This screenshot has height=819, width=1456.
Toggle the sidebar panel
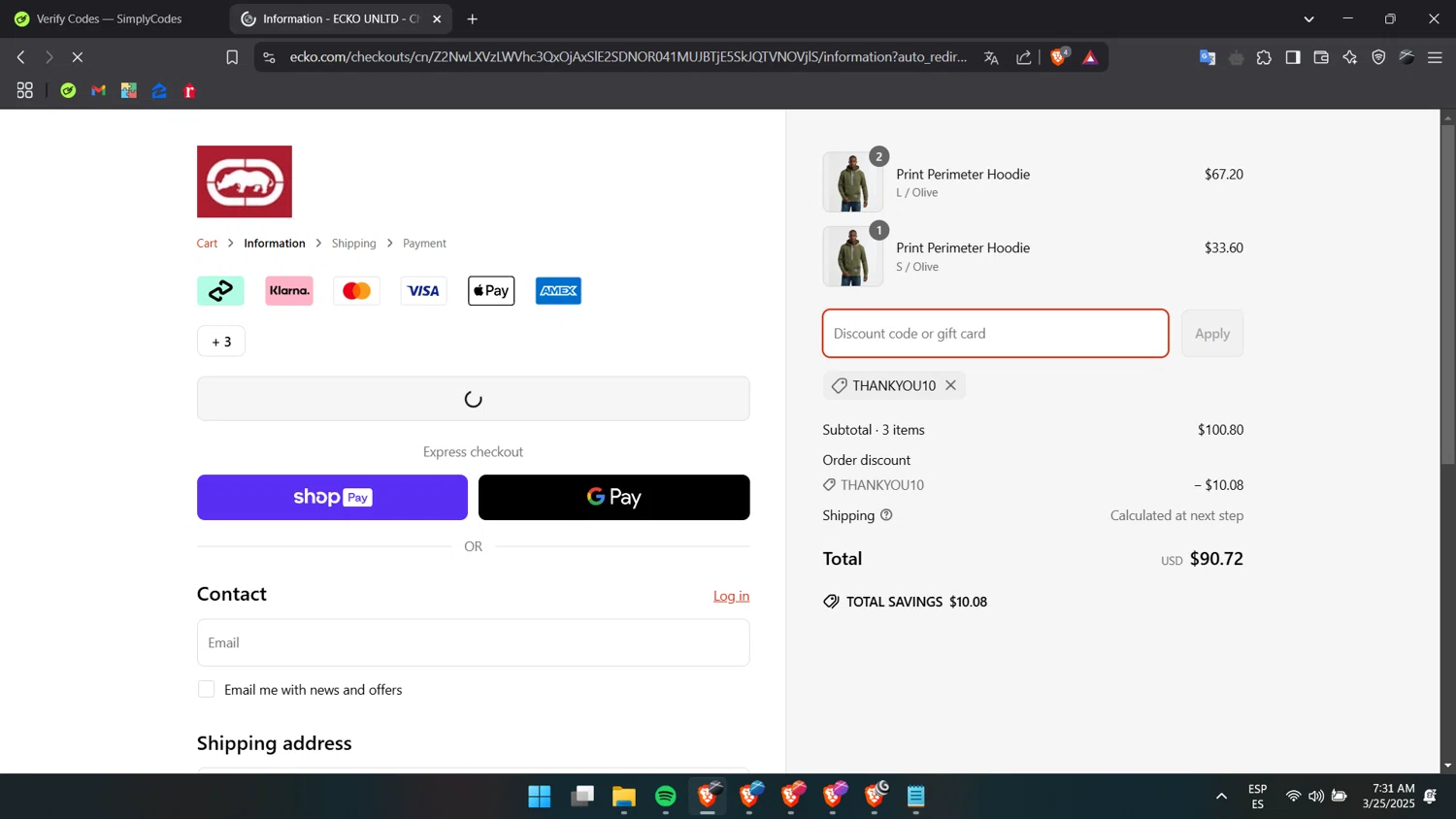pyautogui.click(x=1293, y=57)
